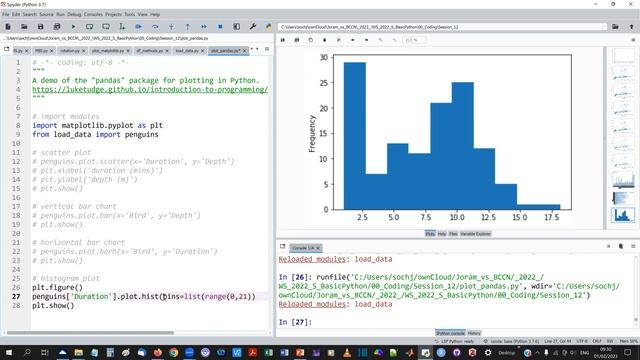Open the Consoles menu
Viewport: 640px width, 360px height.
[93, 14]
